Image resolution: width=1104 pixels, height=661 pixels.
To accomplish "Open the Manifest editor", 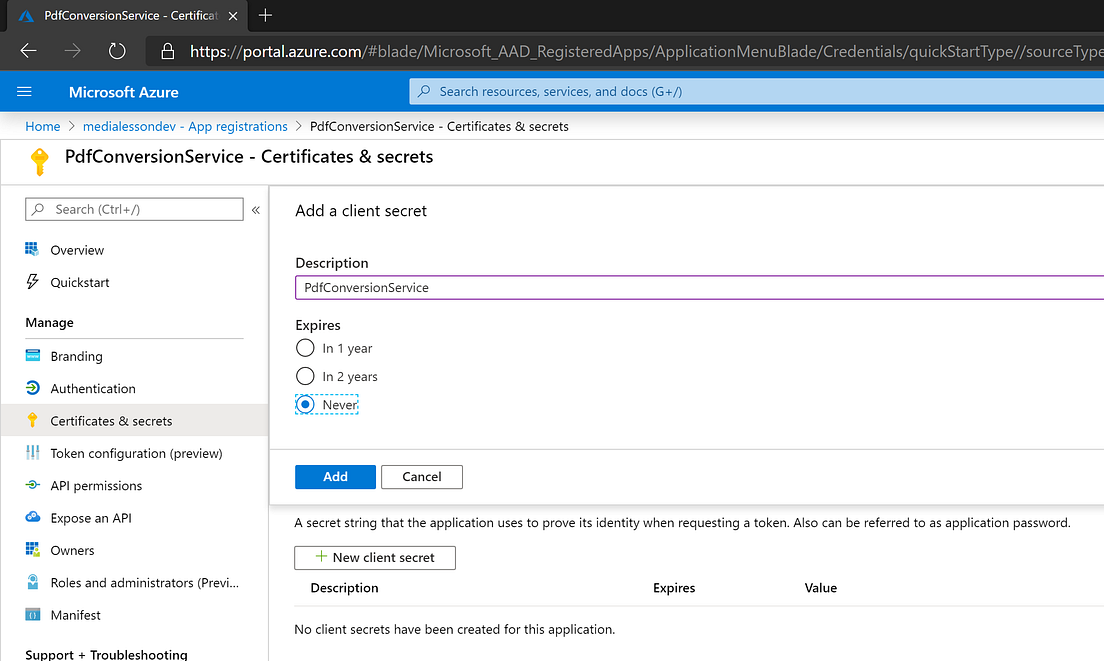I will point(75,614).
